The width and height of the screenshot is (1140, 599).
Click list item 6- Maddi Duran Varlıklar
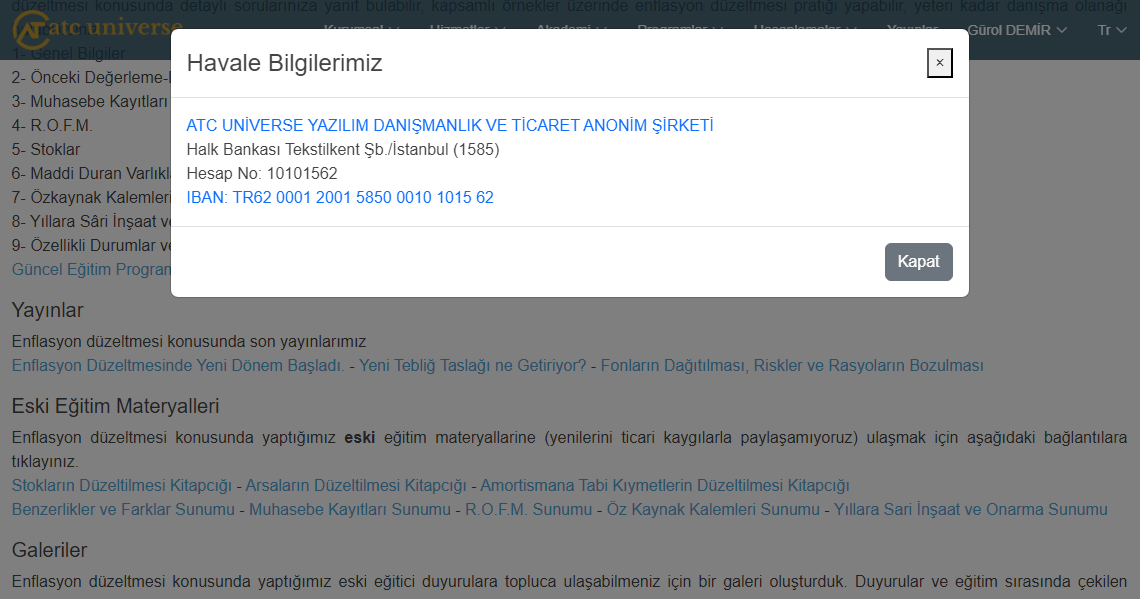coord(91,173)
